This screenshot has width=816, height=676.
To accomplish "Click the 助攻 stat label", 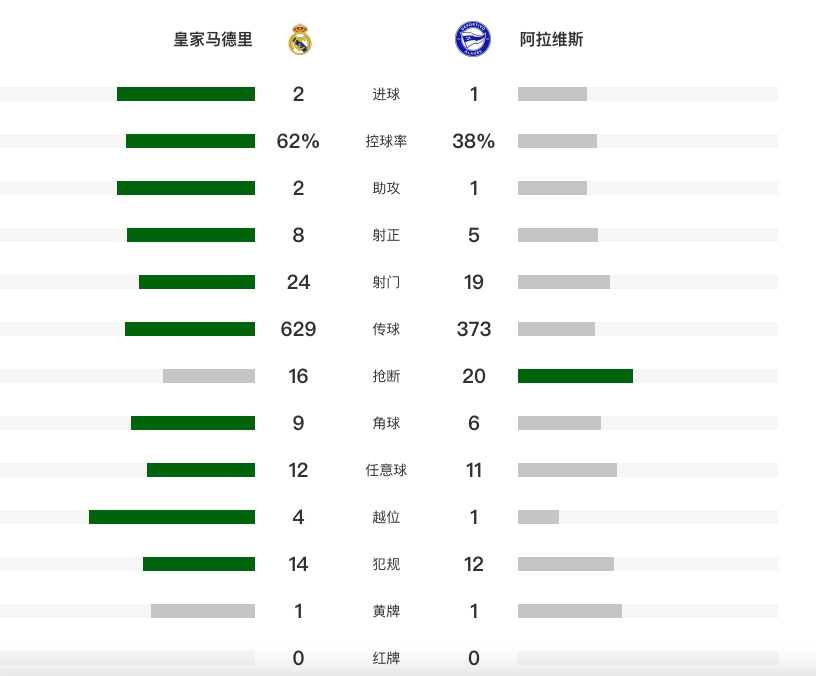I will pyautogui.click(x=386, y=188).
